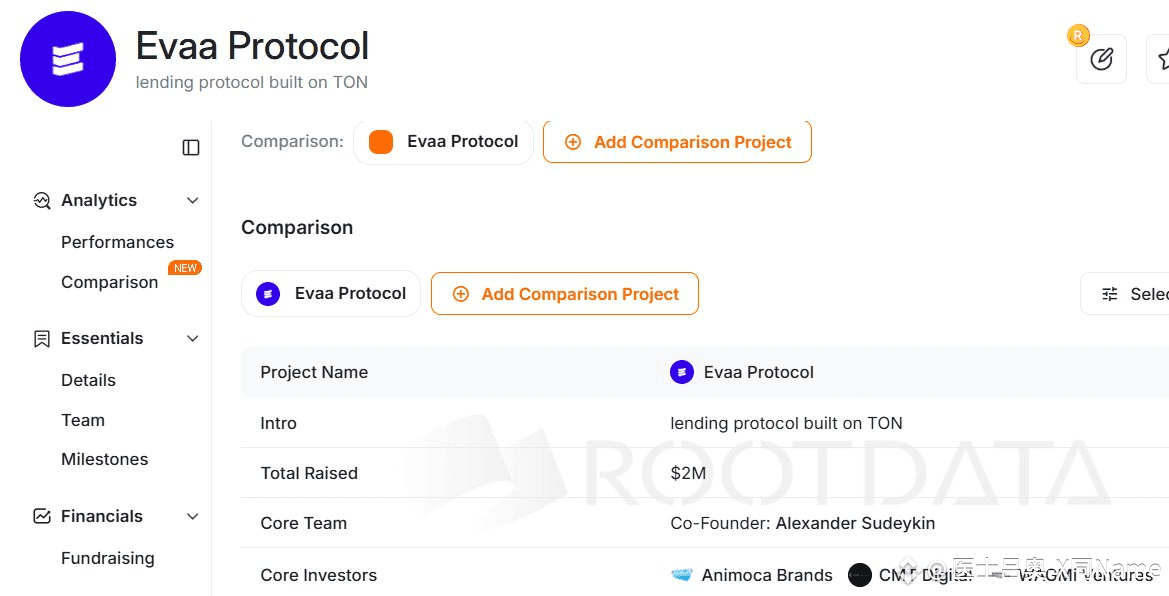Click the Analytics chart icon
Image resolution: width=1169 pixels, height=596 pixels.
click(42, 200)
